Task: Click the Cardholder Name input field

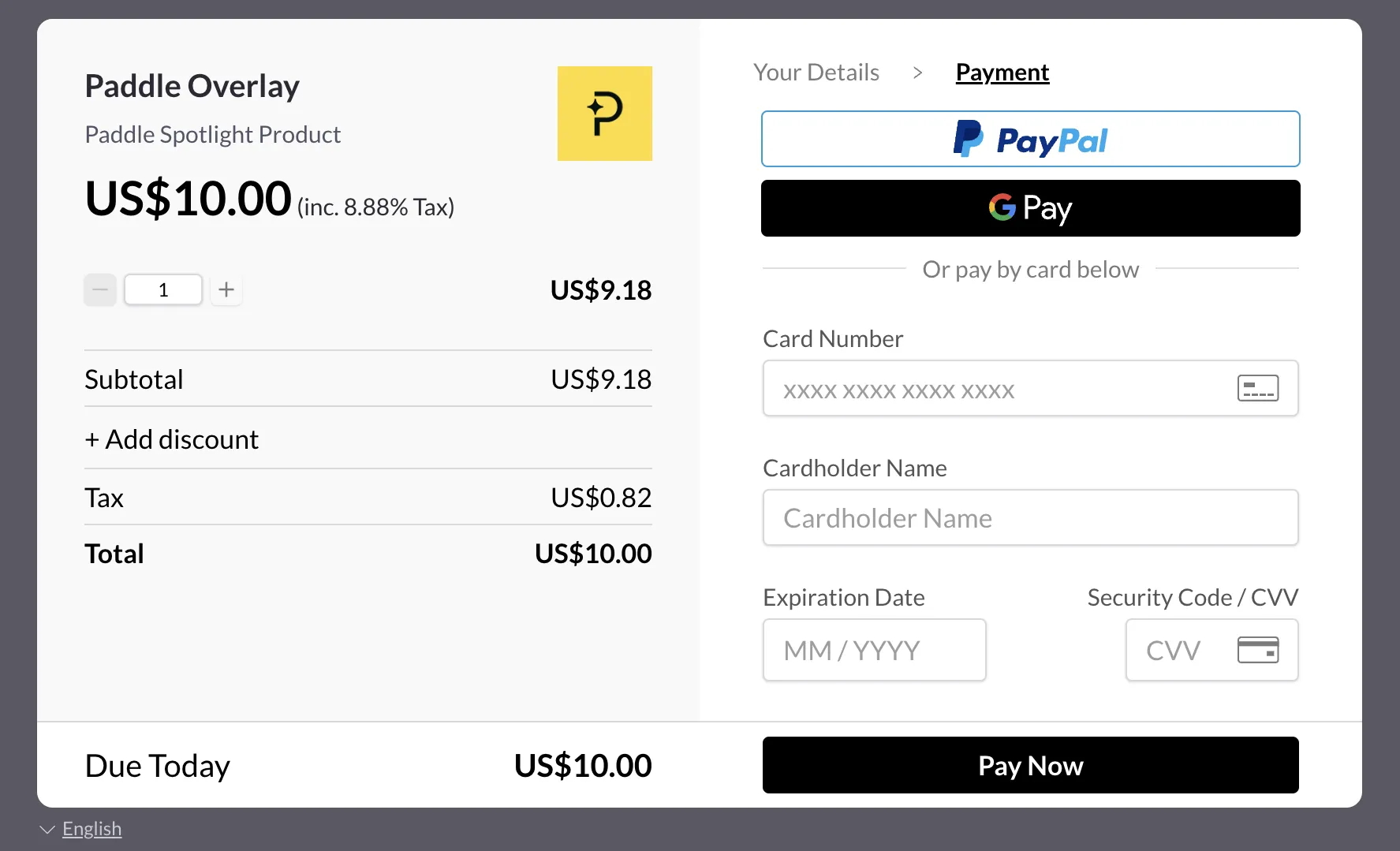Action: click(x=1030, y=517)
